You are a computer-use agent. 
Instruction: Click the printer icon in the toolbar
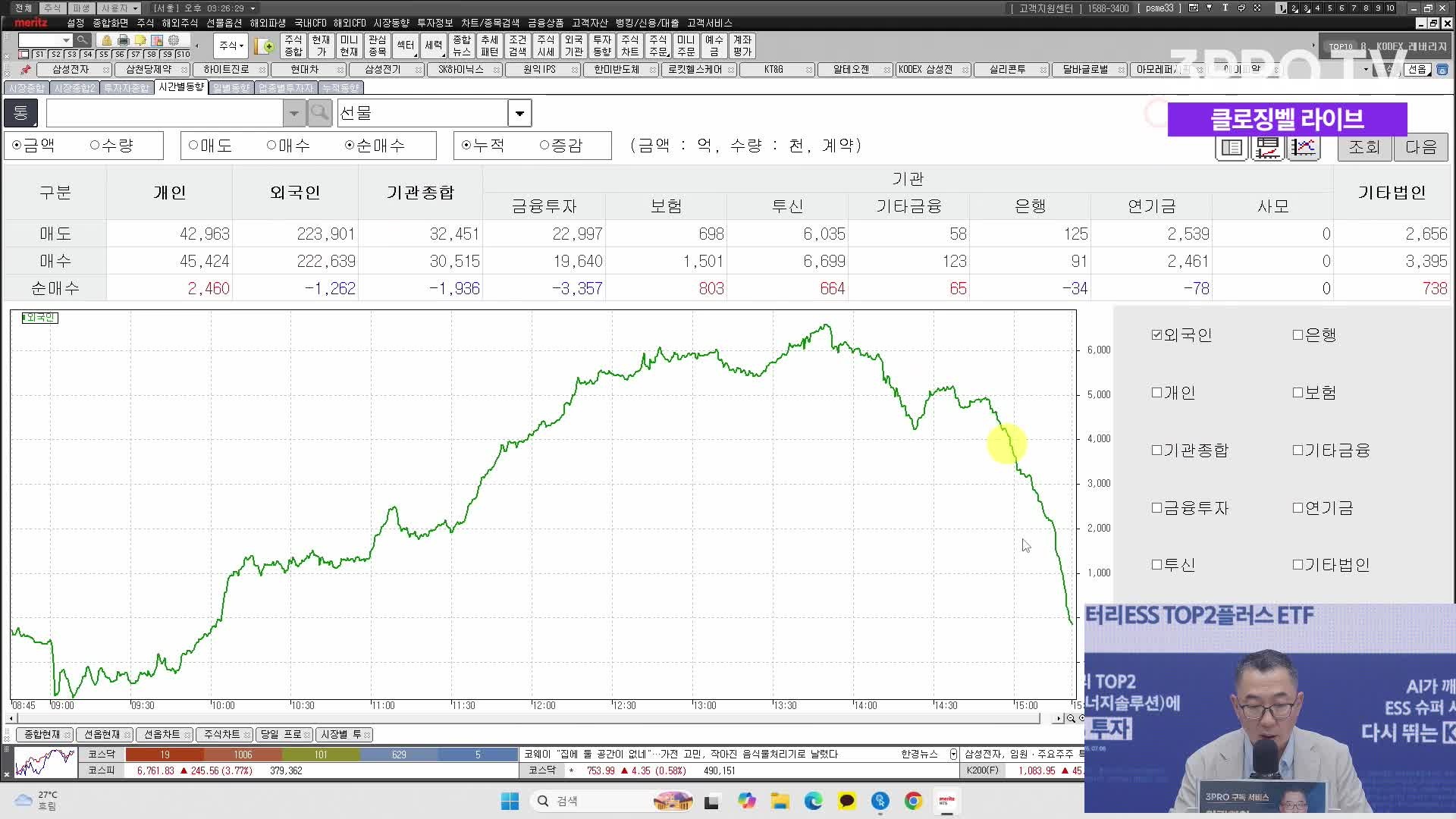coord(124,40)
